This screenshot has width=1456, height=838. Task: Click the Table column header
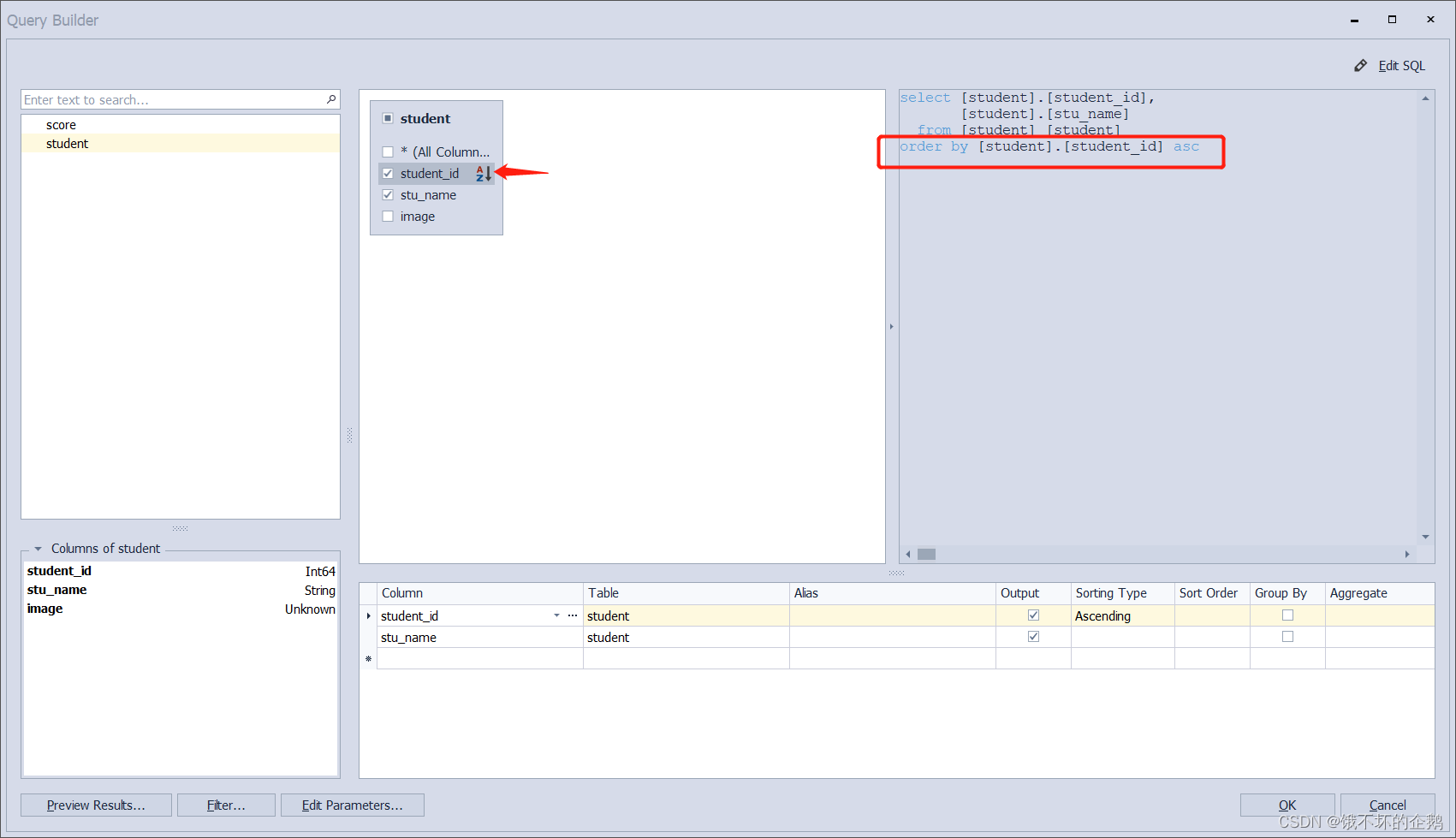pyautogui.click(x=686, y=593)
